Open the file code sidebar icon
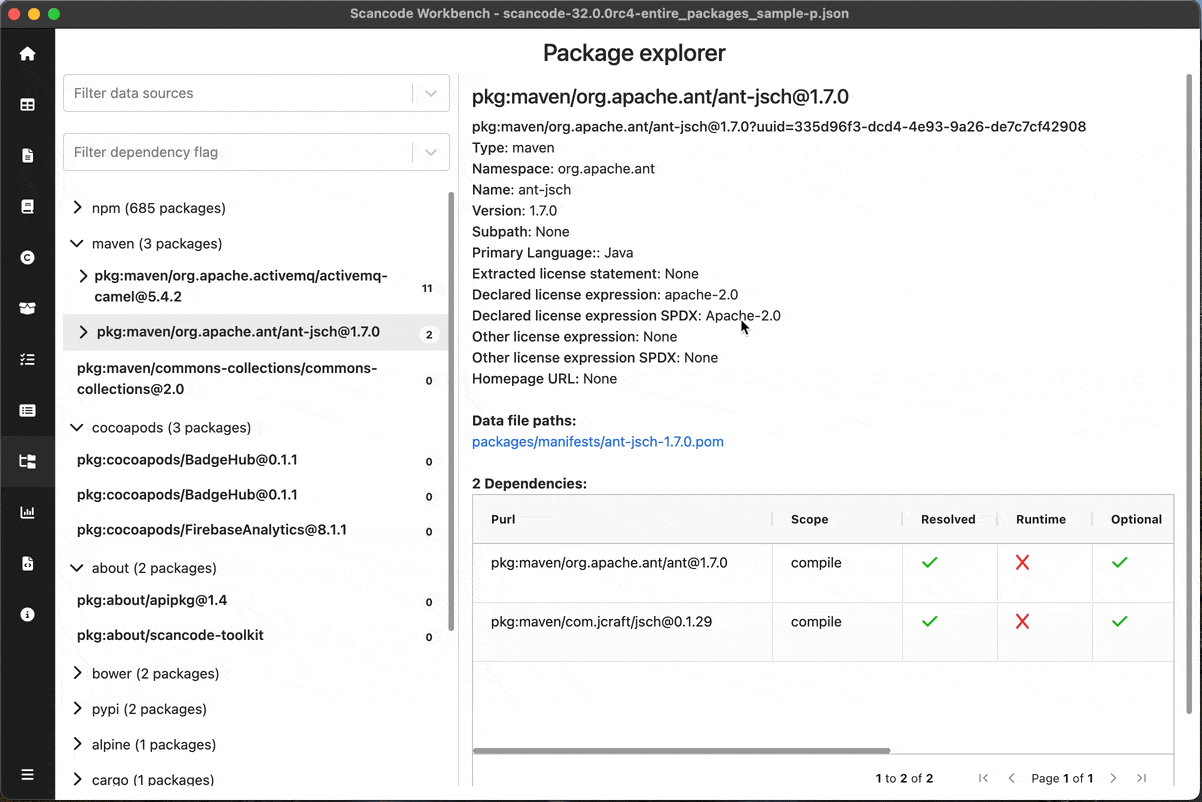Viewport: 1202px width, 802px height. tap(27, 563)
